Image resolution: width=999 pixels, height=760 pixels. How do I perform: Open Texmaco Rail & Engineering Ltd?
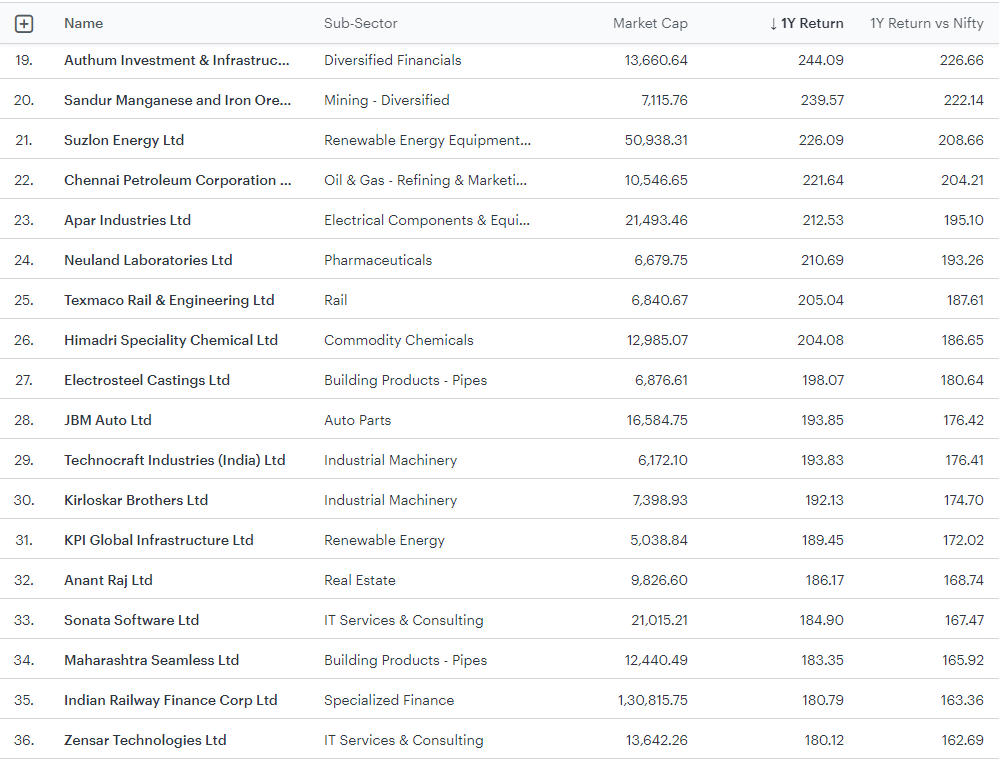[x=169, y=301]
